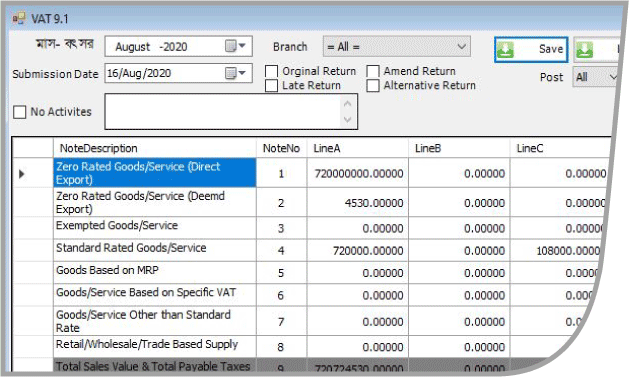Select row Zero Rated Goods/Service (Direct Export)

155,173
